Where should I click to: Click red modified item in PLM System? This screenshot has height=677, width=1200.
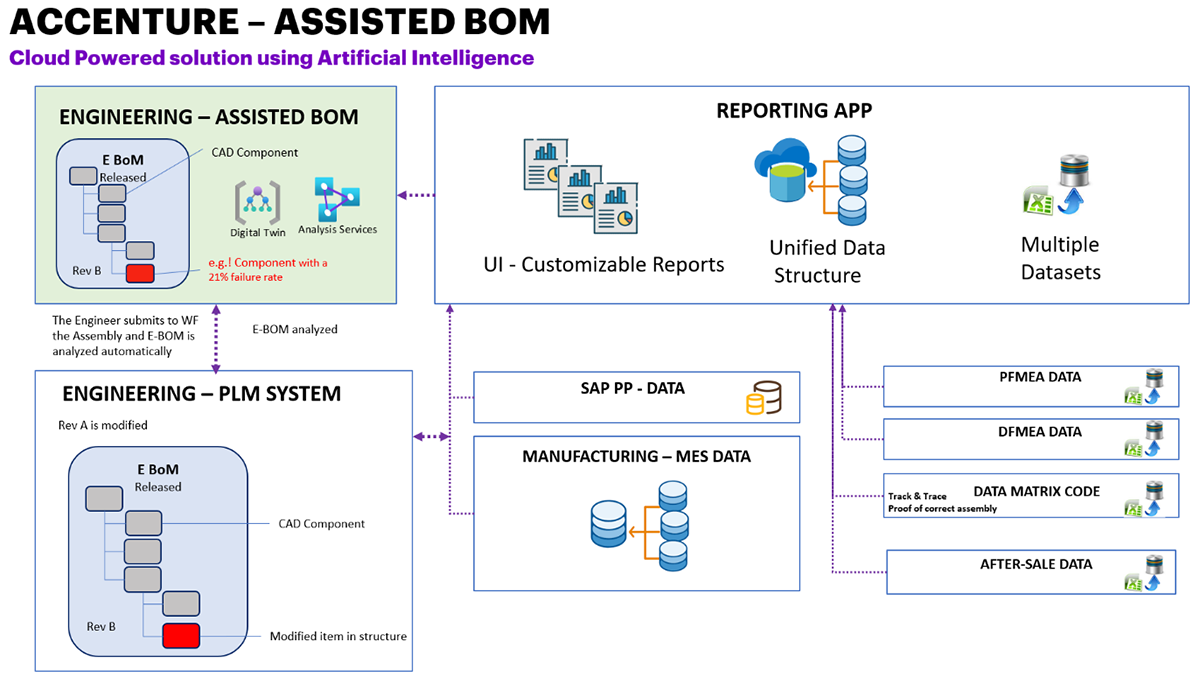click(x=181, y=635)
